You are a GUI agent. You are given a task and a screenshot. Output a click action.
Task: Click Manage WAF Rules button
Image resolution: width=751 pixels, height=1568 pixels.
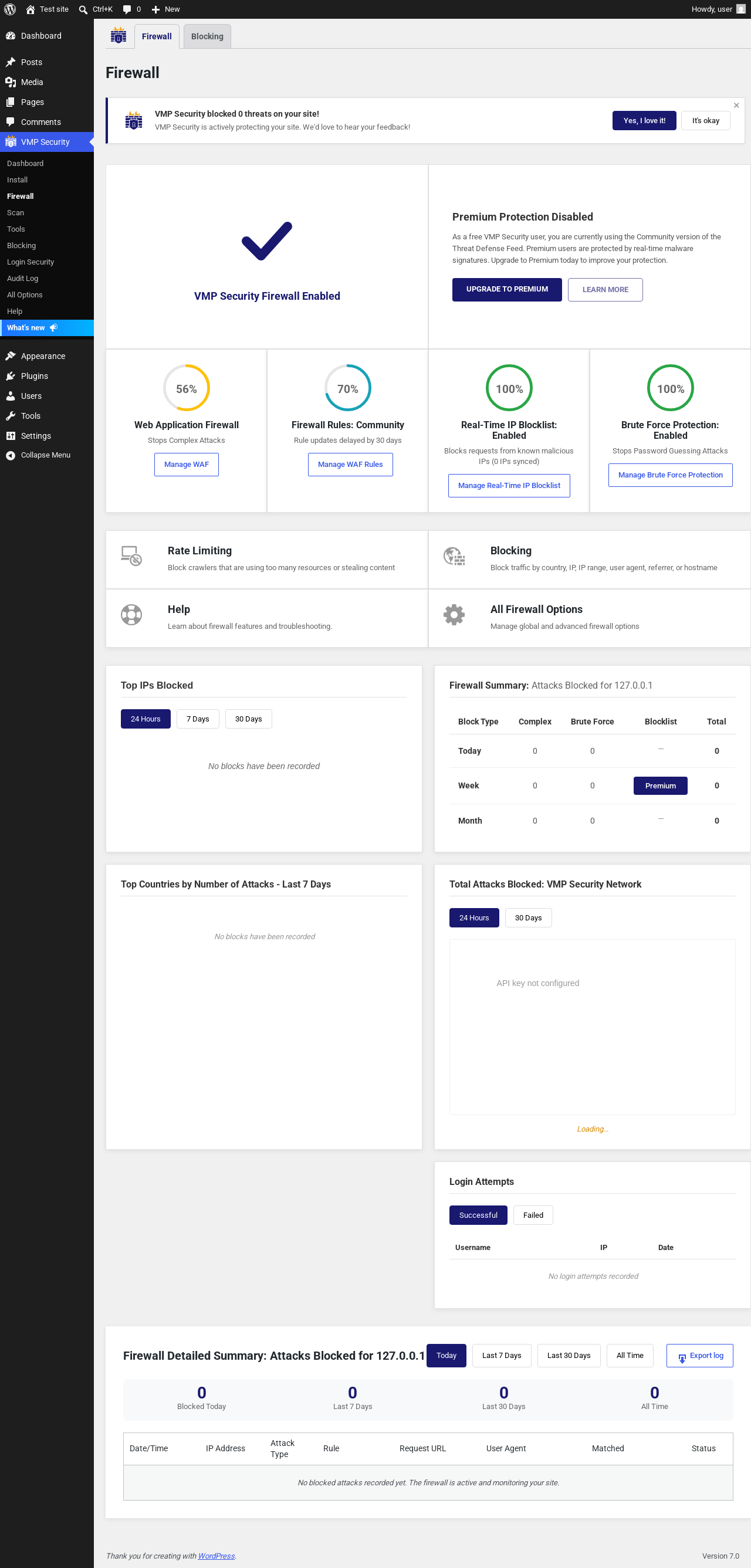pyautogui.click(x=350, y=465)
